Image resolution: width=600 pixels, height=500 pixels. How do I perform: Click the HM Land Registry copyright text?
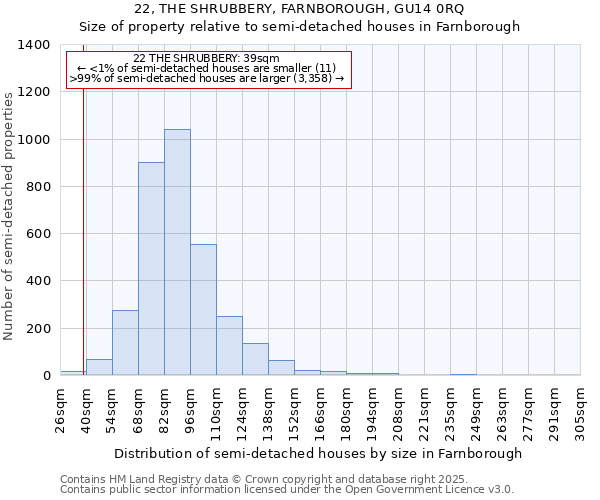click(285, 479)
